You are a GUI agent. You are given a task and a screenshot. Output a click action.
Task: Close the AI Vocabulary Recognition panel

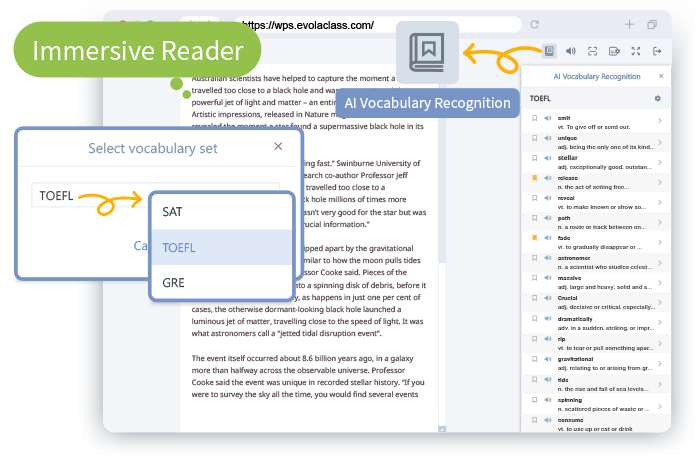pyautogui.click(x=660, y=76)
